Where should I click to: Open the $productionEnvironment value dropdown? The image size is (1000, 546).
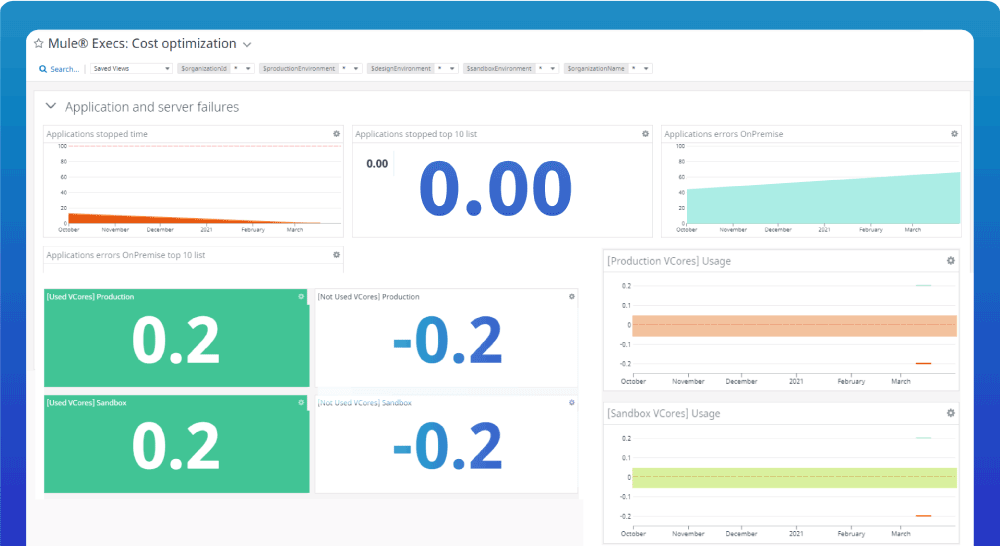(355, 69)
